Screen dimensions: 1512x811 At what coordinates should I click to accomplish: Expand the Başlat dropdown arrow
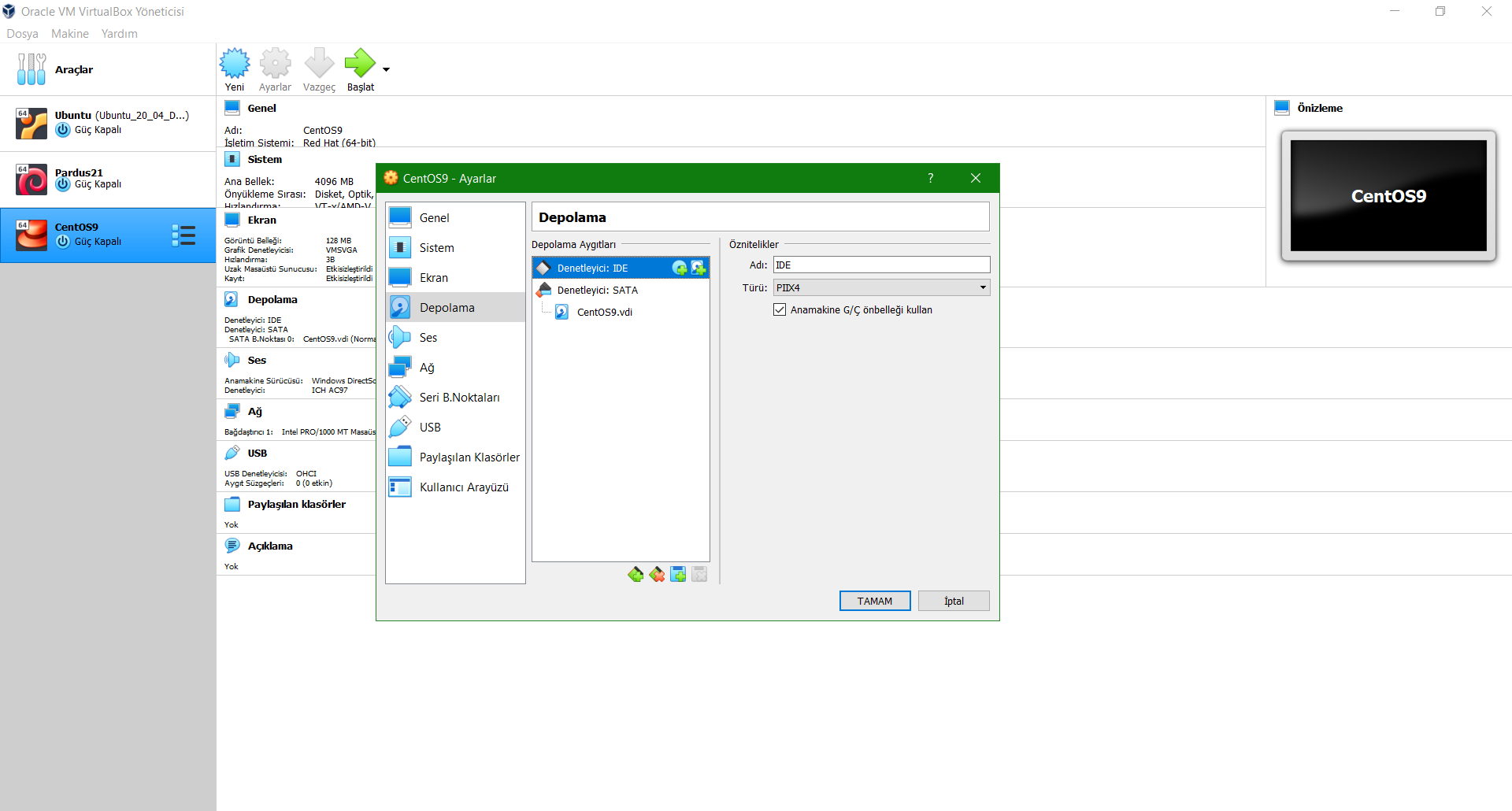[387, 70]
